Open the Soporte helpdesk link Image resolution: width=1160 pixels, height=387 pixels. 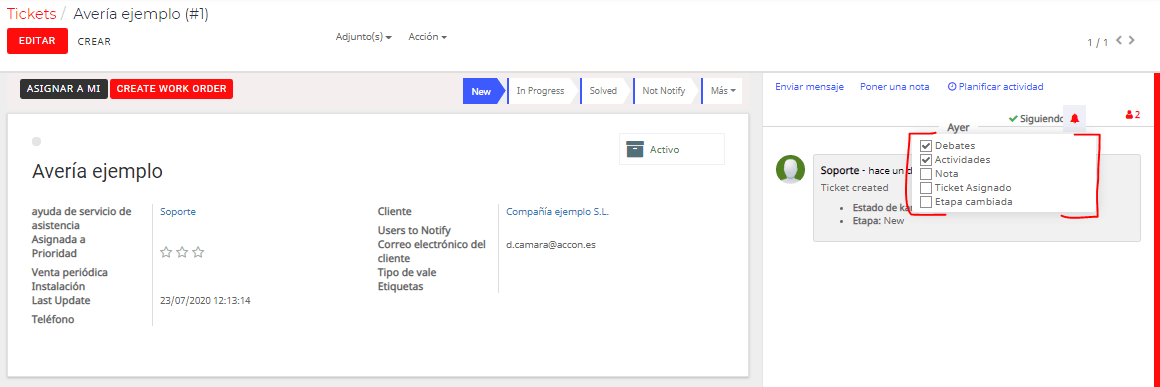tap(178, 212)
